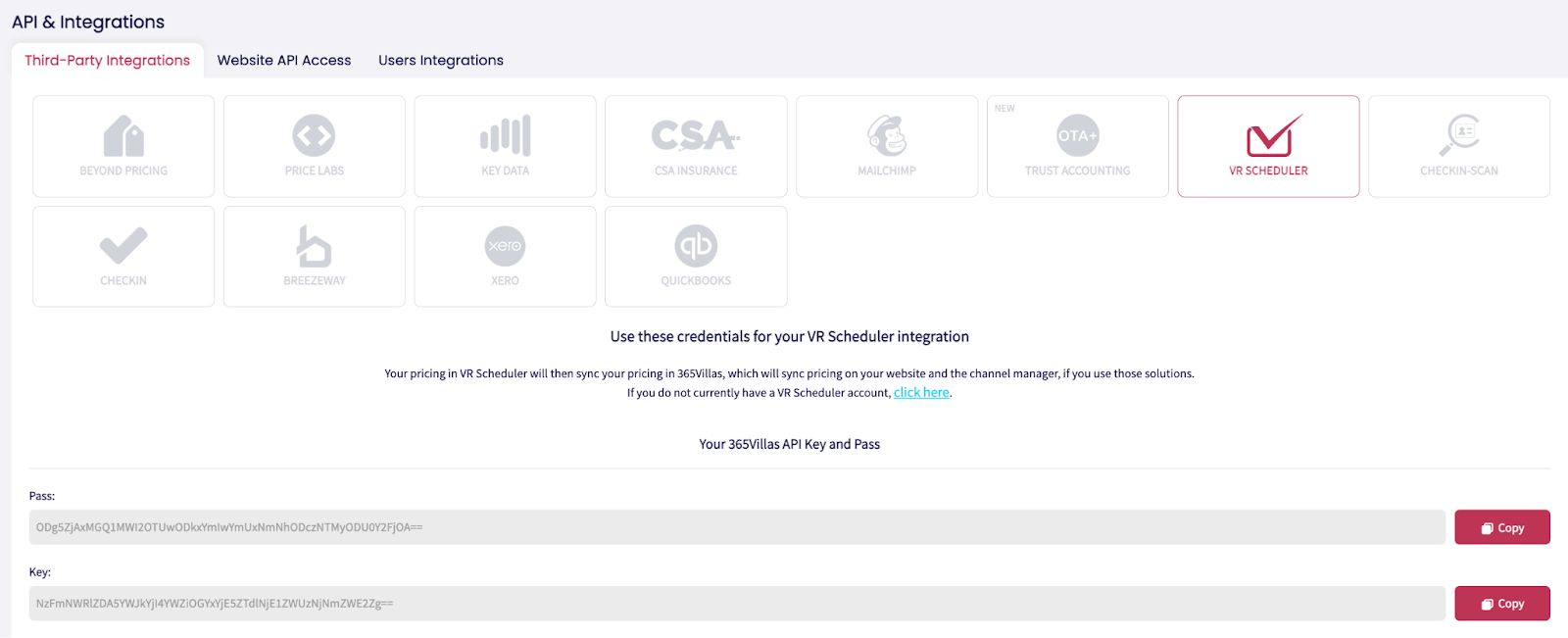Go to the Users Integrations tab
This screenshot has height=638, width=1568.
pyautogui.click(x=441, y=61)
